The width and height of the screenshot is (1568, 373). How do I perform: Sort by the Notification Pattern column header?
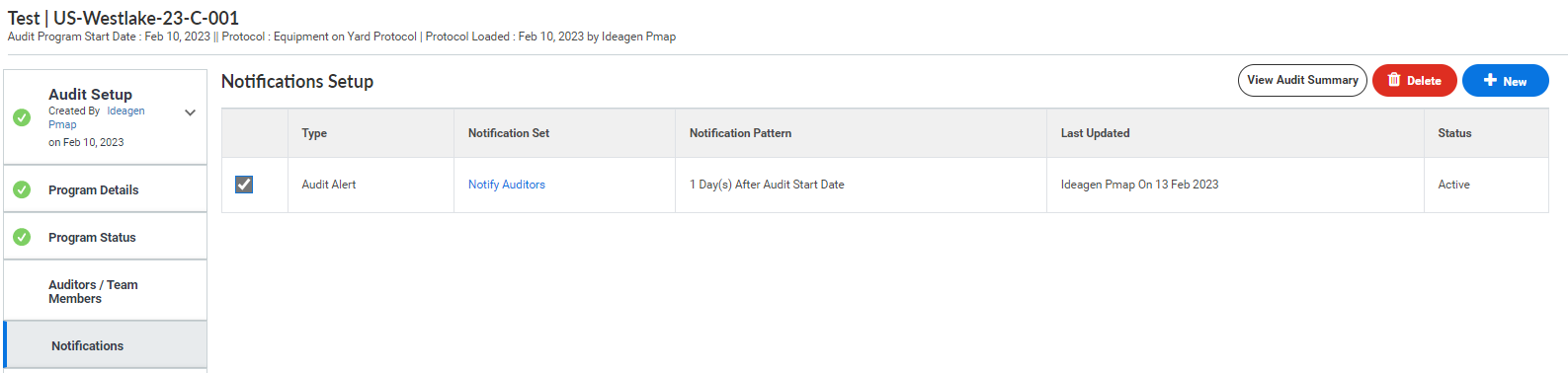740,133
